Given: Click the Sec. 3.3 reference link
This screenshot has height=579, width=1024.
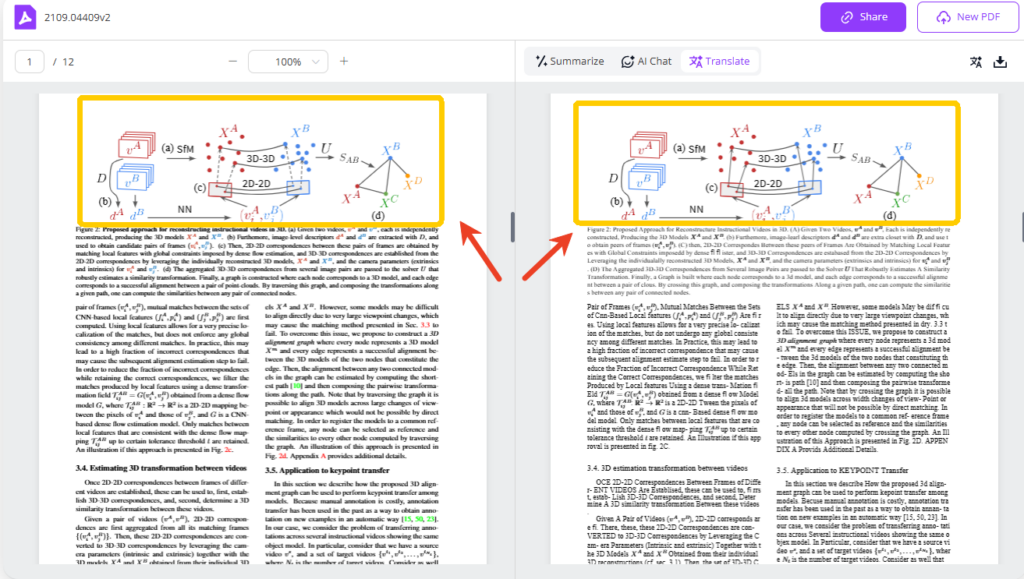Looking at the screenshot, I should [x=426, y=325].
